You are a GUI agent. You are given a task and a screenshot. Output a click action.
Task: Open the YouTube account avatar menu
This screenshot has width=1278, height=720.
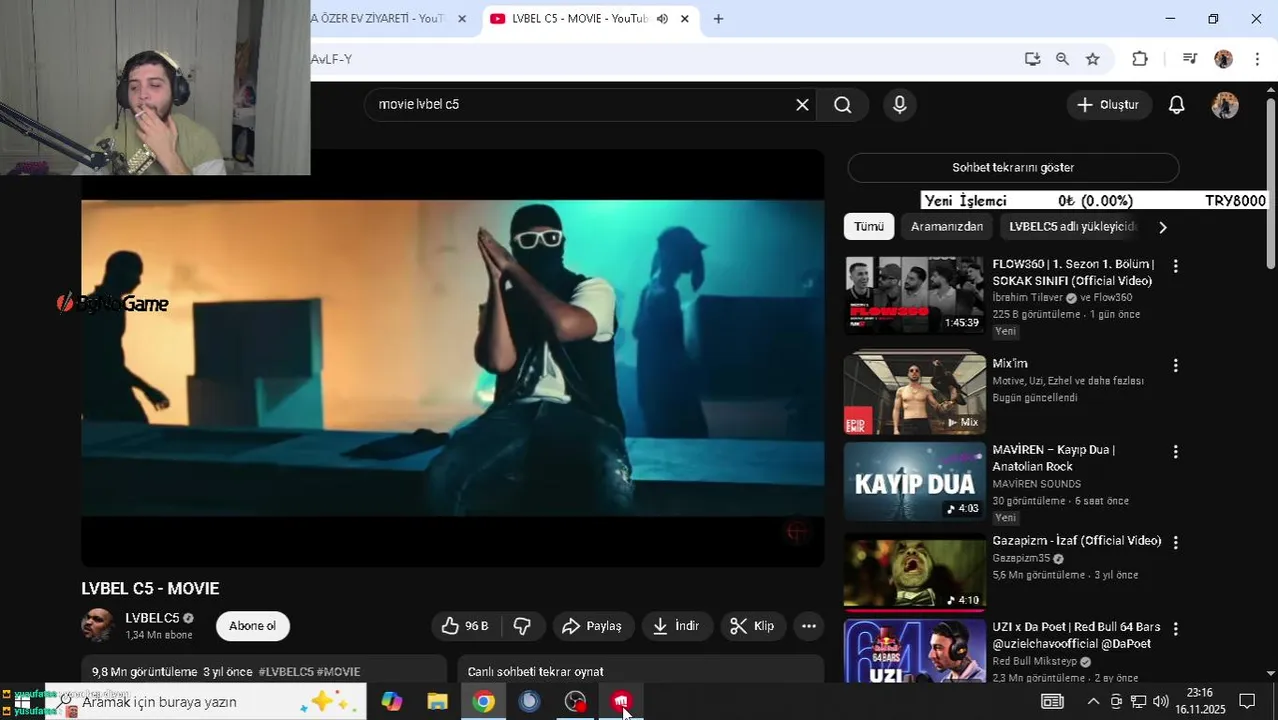click(x=1225, y=104)
